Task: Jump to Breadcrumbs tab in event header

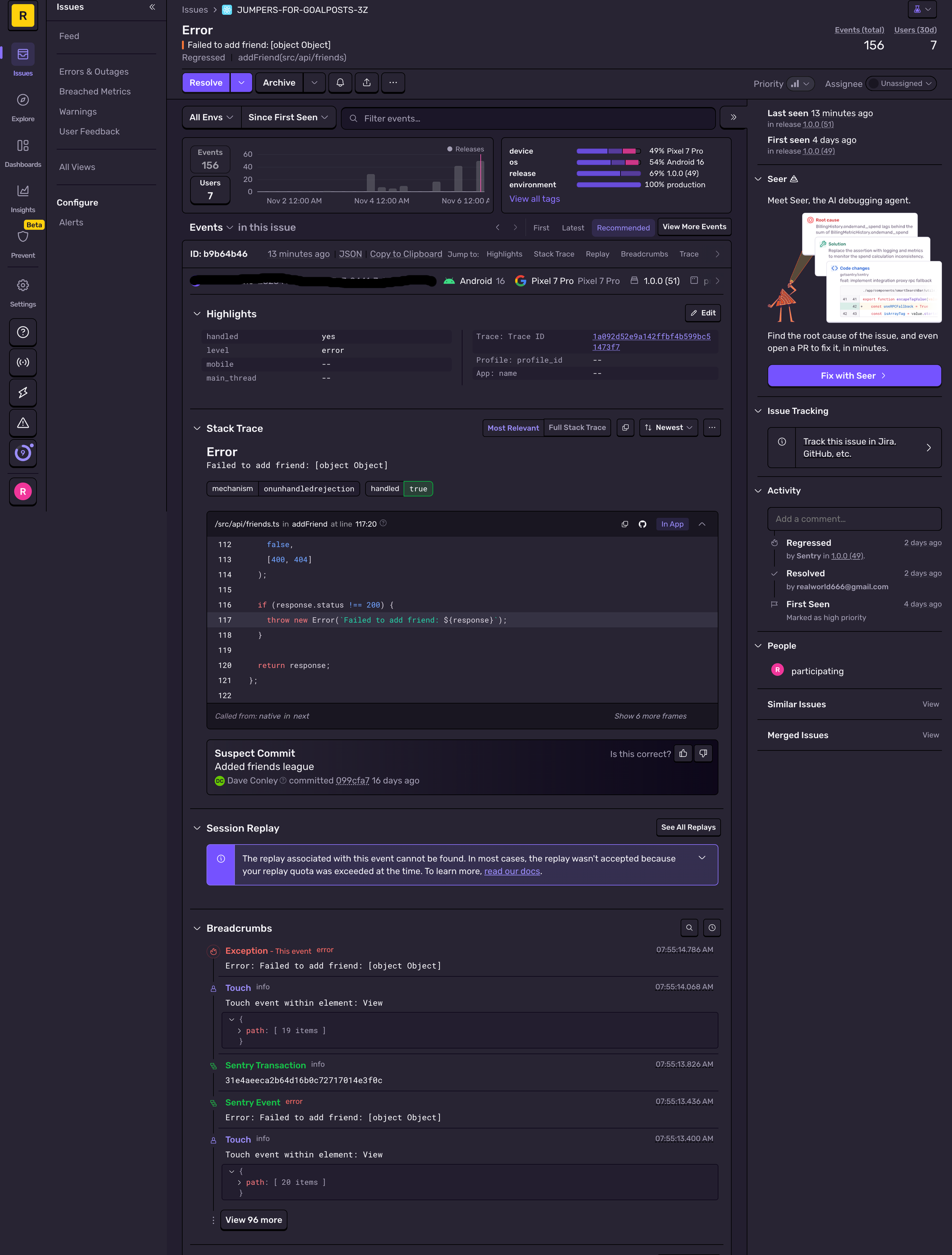Action: click(x=644, y=254)
